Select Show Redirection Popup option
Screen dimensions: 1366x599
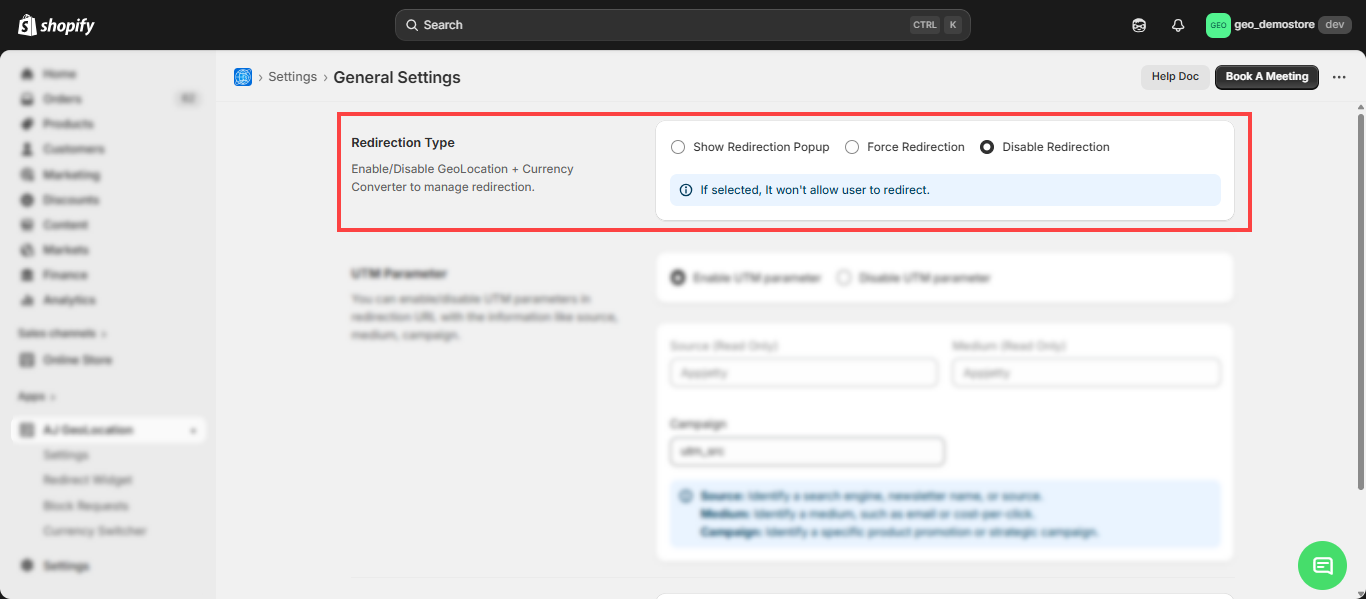[678, 147]
